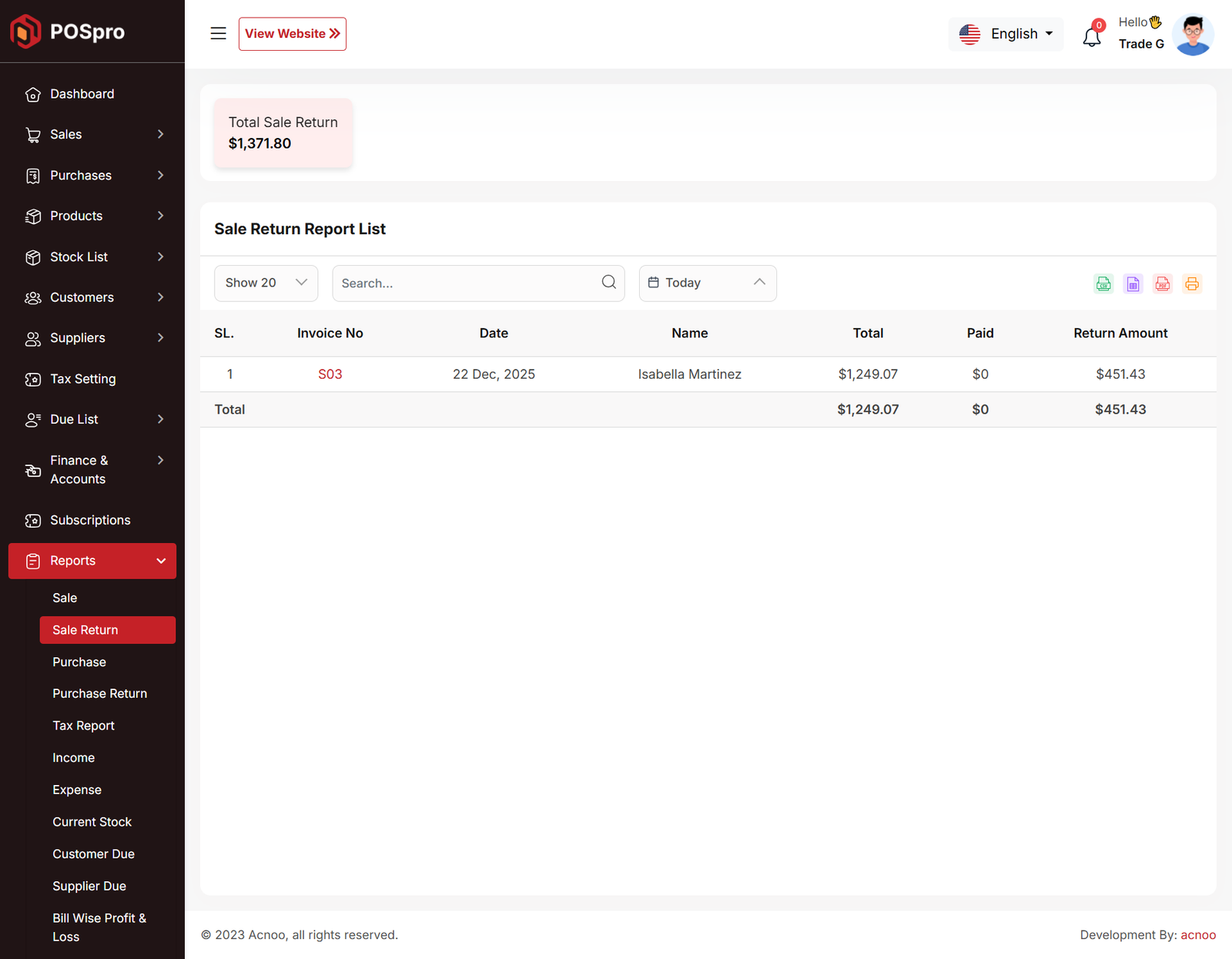Open the Today date range dropdown
Screen dimensions: 1232x959
pyautogui.click(x=707, y=283)
